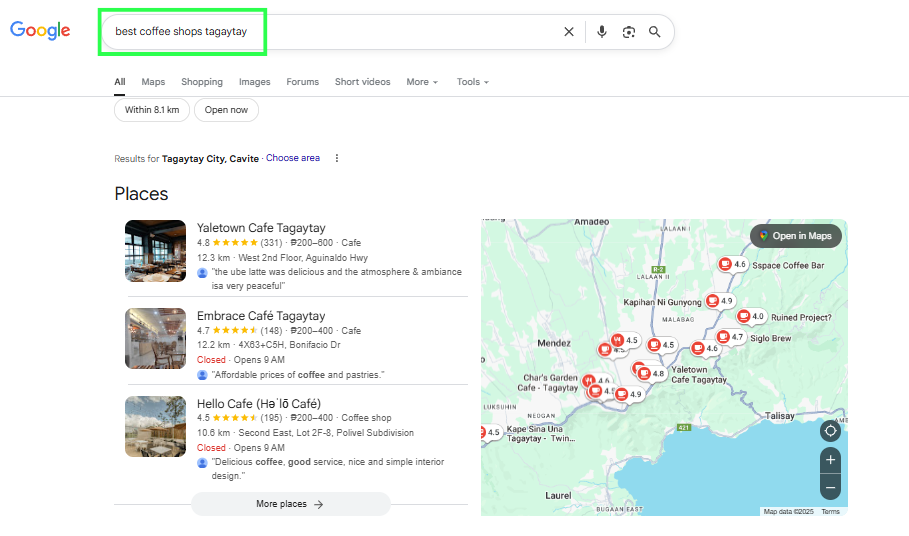909x536 pixels.
Task: Toggle the Within 8.1 km filter chip
Action: 152,110
